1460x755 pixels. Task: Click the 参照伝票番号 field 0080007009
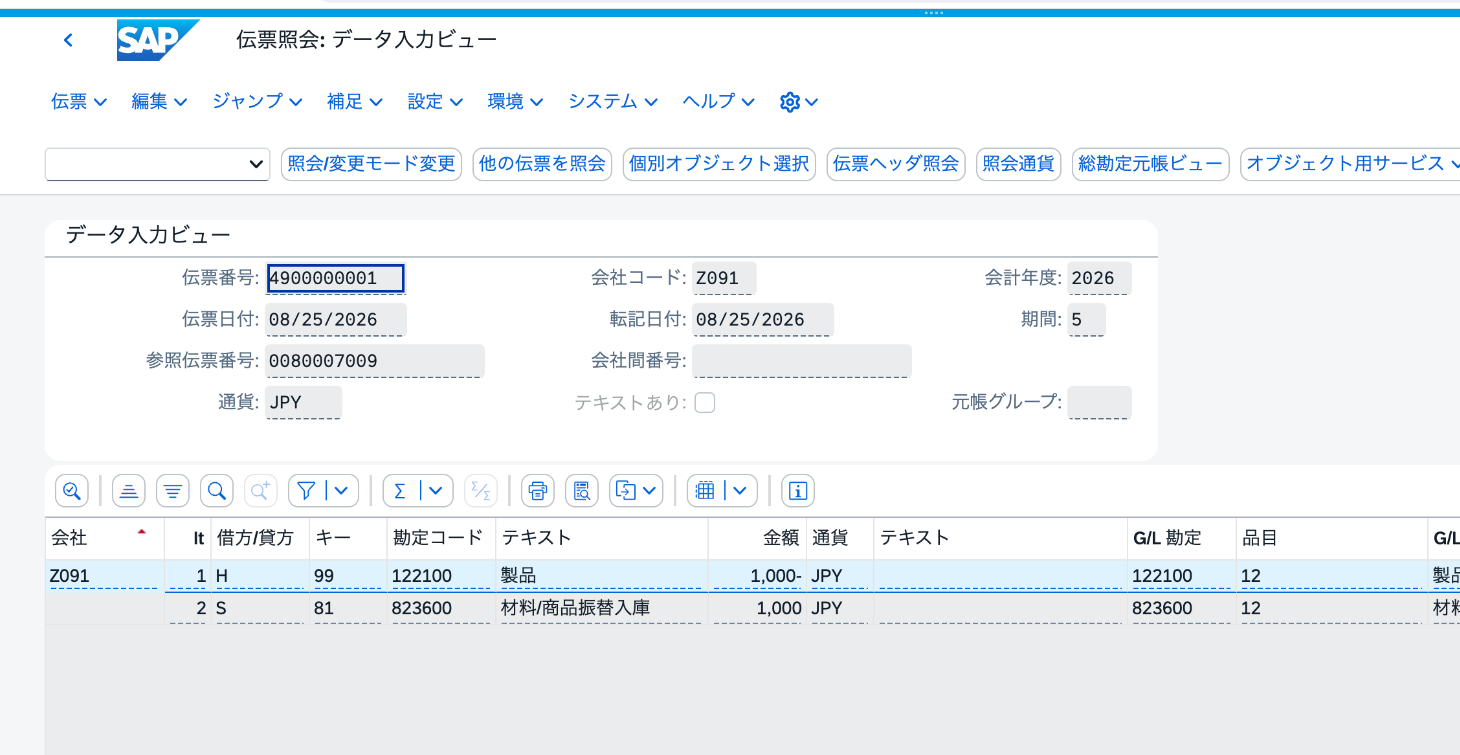(374, 361)
